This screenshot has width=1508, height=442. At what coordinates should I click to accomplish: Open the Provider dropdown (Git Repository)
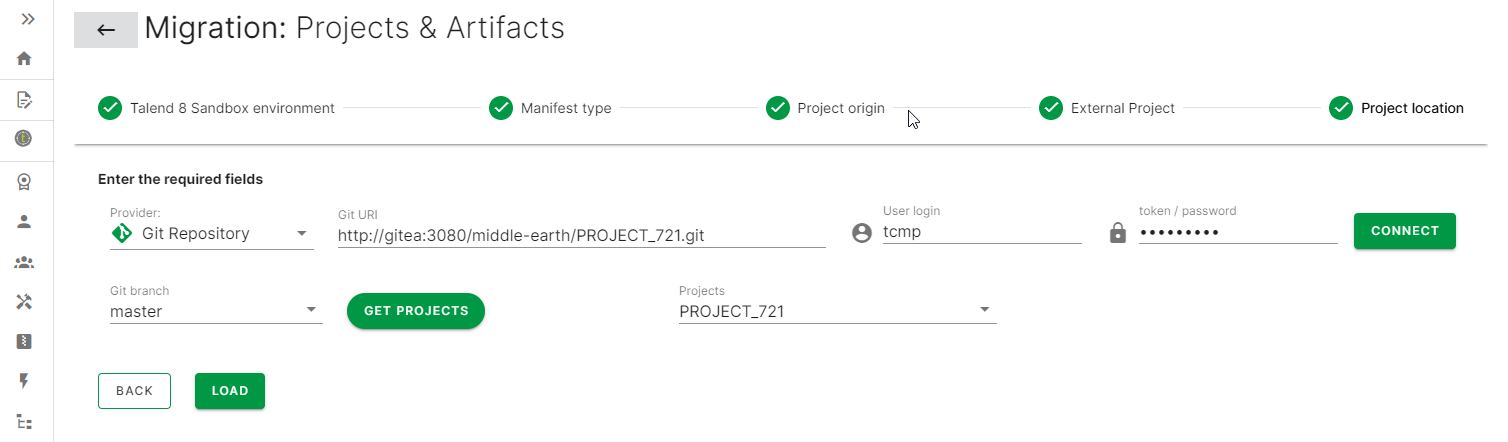click(212, 234)
